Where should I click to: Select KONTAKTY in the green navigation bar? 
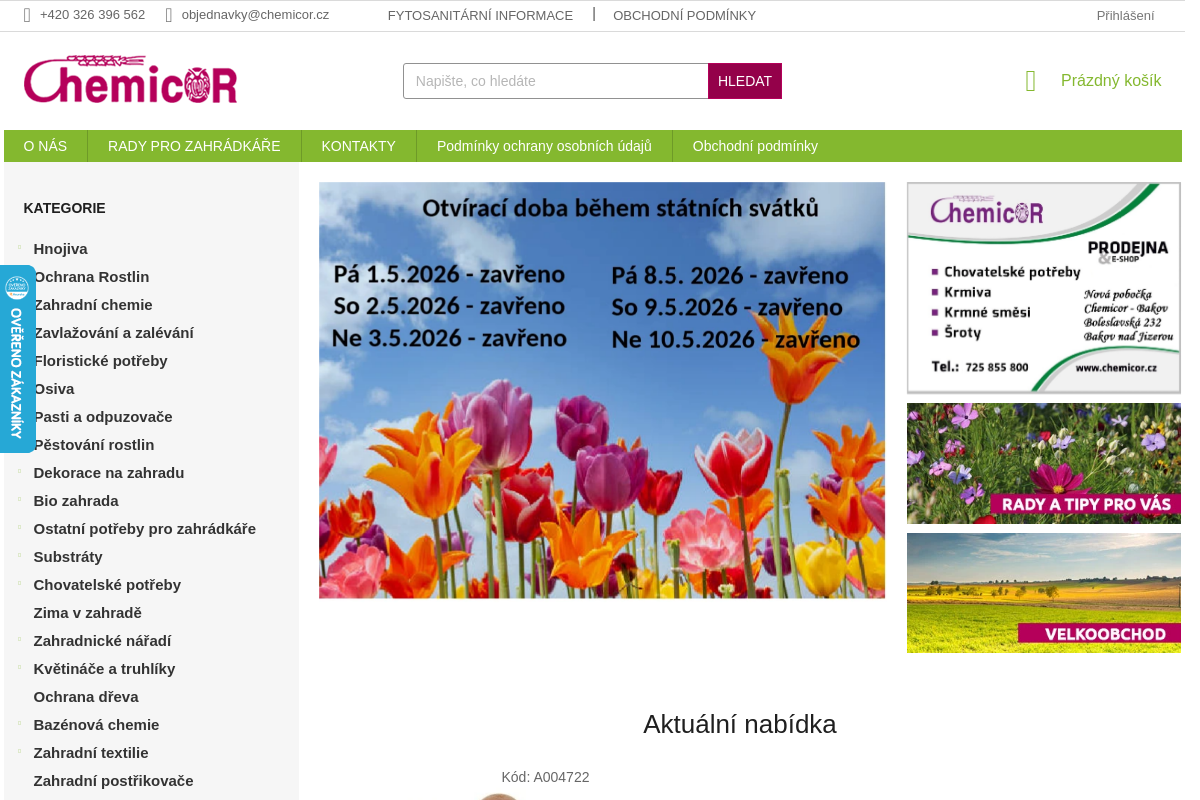[358, 145]
